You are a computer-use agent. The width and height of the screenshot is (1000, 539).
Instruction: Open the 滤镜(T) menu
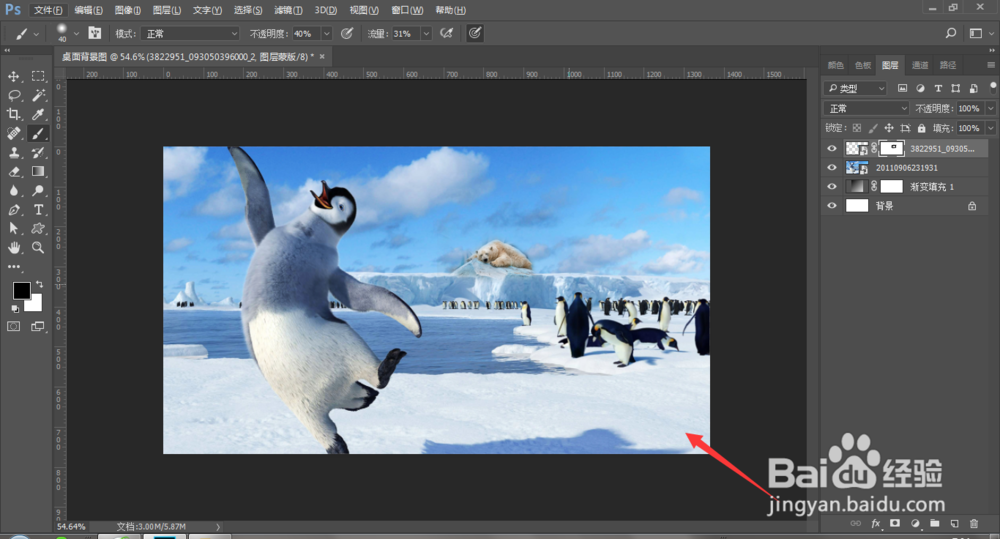(x=288, y=10)
